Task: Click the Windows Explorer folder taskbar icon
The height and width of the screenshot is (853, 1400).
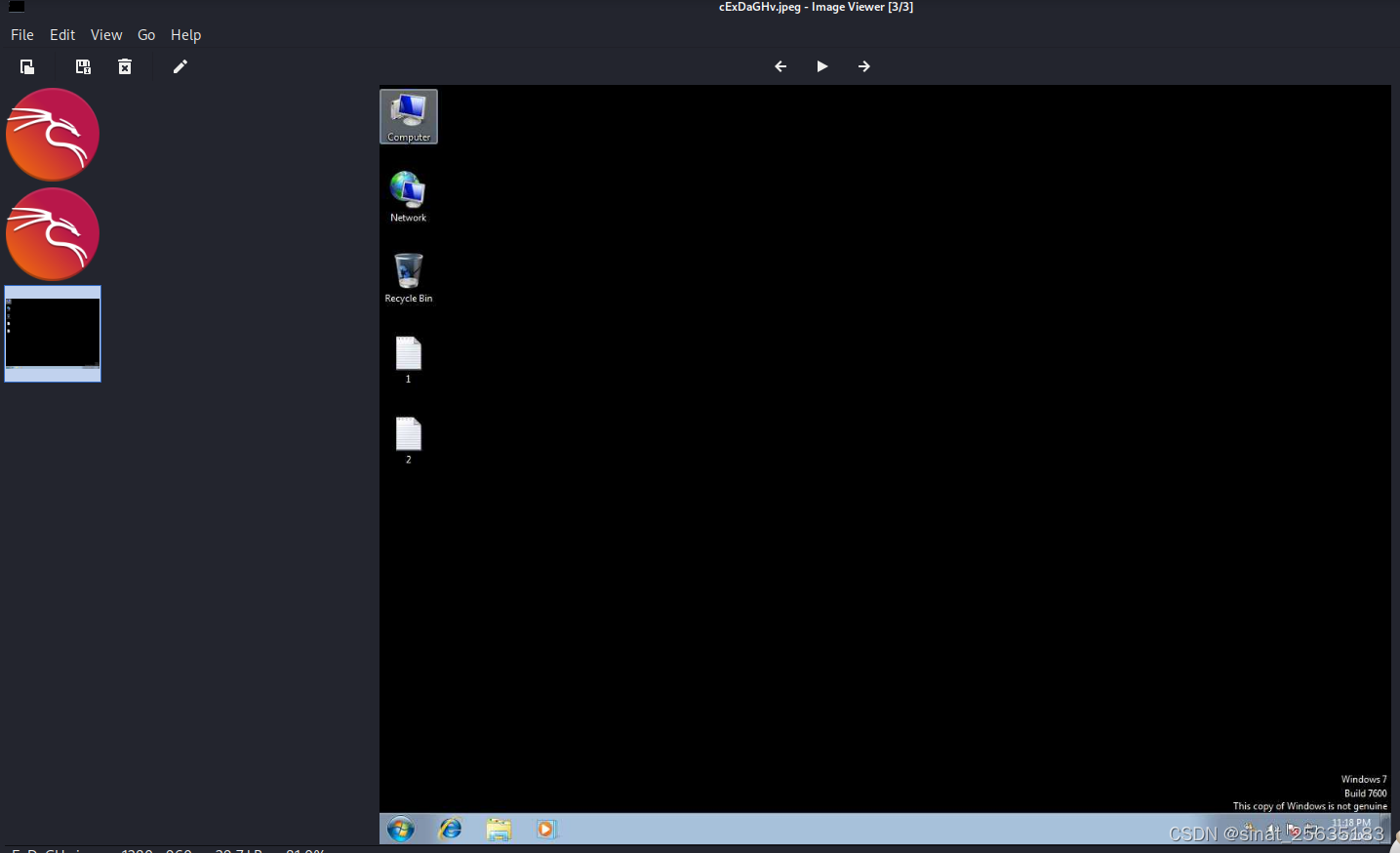Action: (x=499, y=830)
